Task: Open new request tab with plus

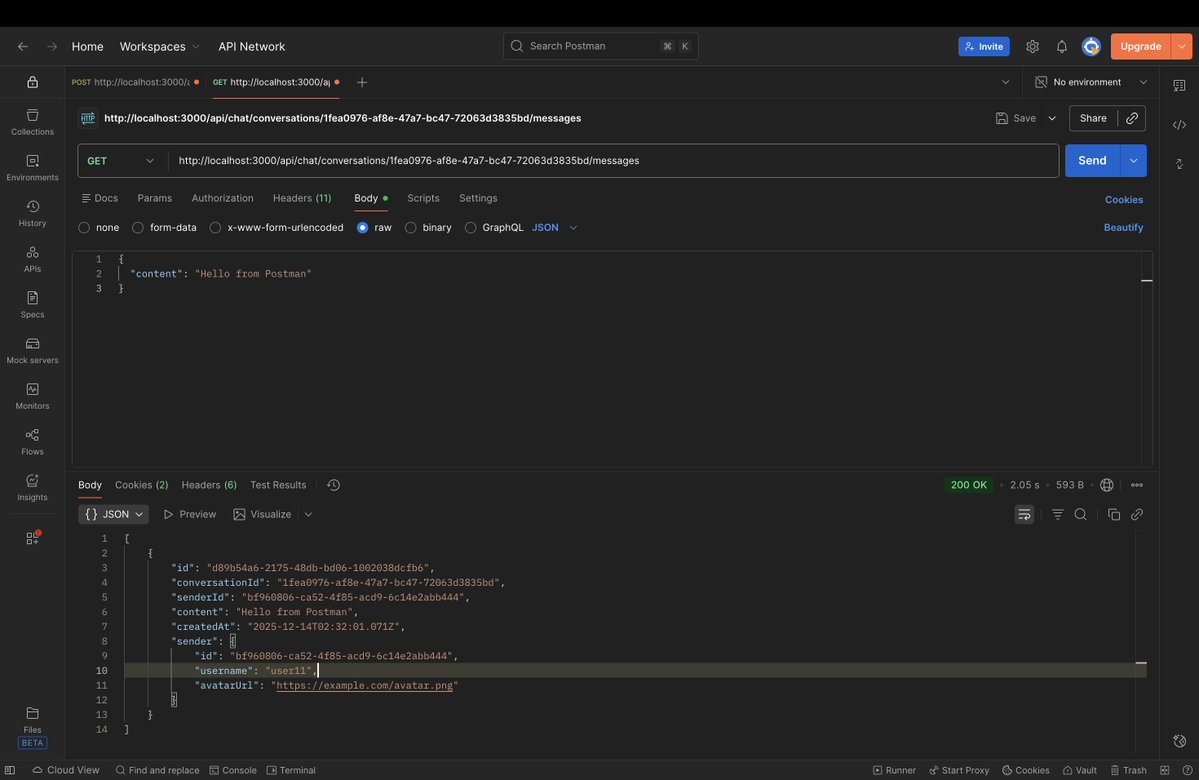Action: tap(362, 83)
